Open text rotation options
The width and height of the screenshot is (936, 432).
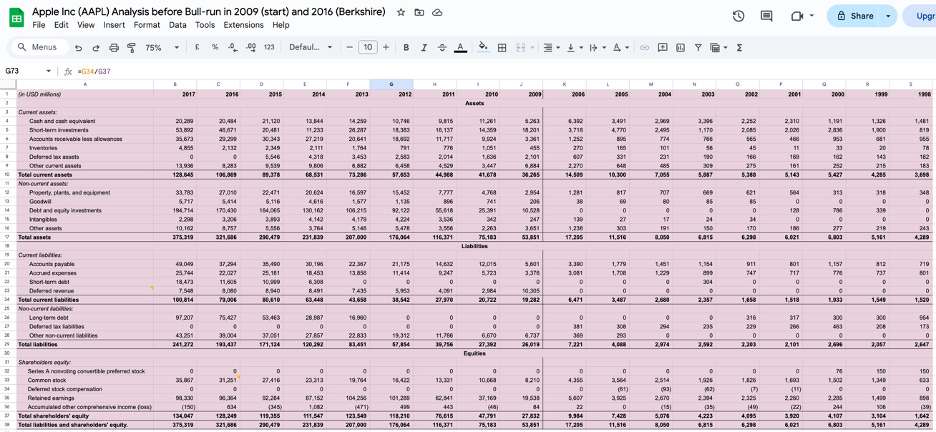pyautogui.click(x=620, y=47)
